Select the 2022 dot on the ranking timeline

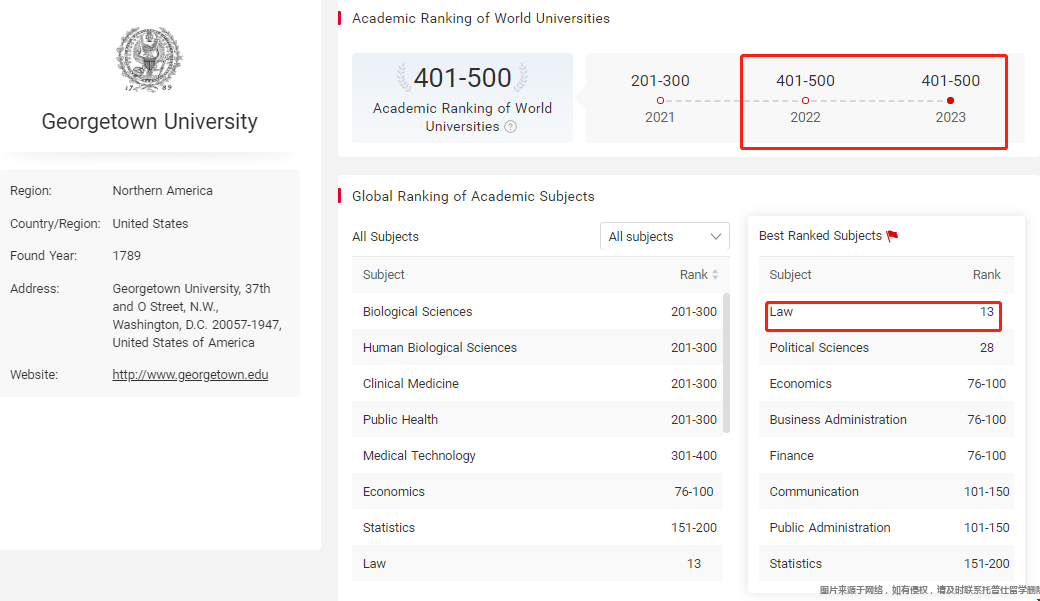click(x=805, y=101)
